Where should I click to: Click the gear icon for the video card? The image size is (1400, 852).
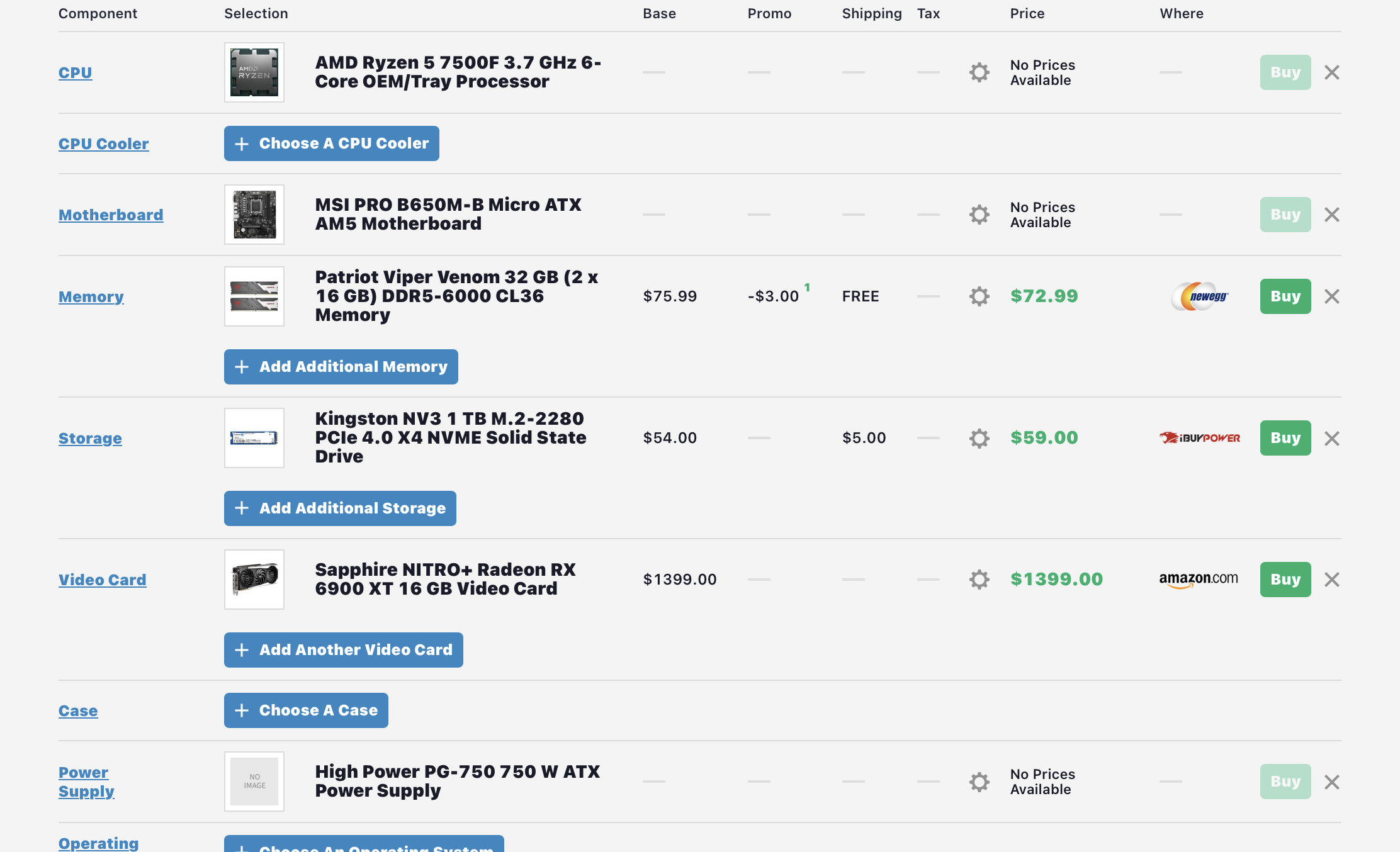979,580
